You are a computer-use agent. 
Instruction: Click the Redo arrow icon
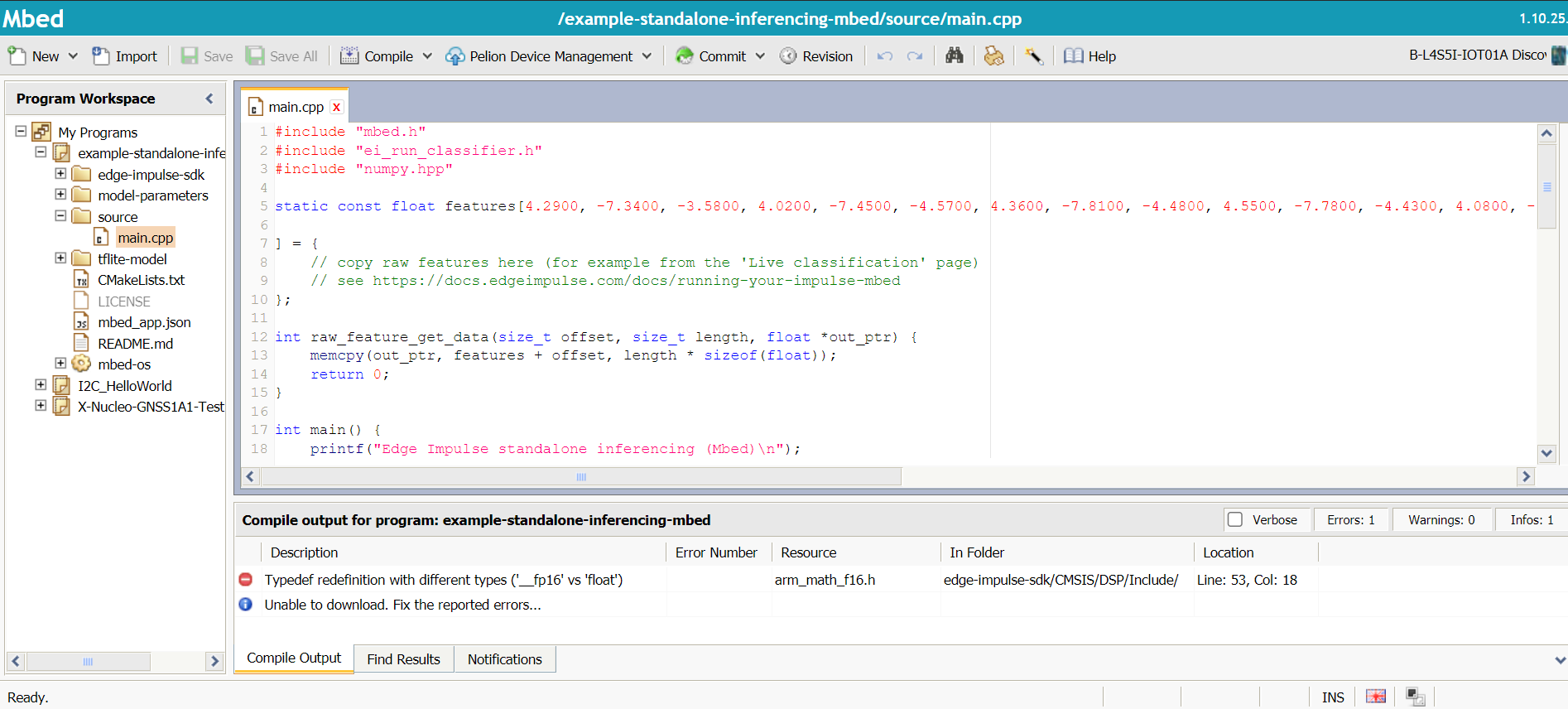click(x=915, y=56)
